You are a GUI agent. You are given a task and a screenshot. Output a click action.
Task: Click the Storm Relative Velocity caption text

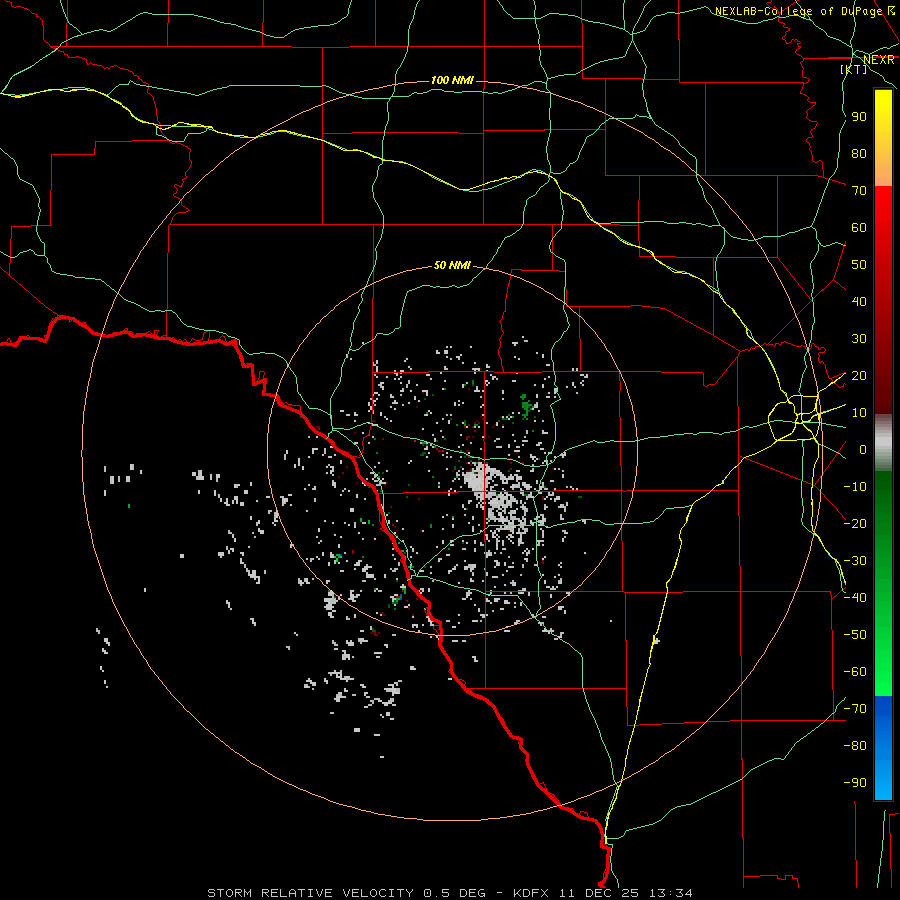pos(449,893)
